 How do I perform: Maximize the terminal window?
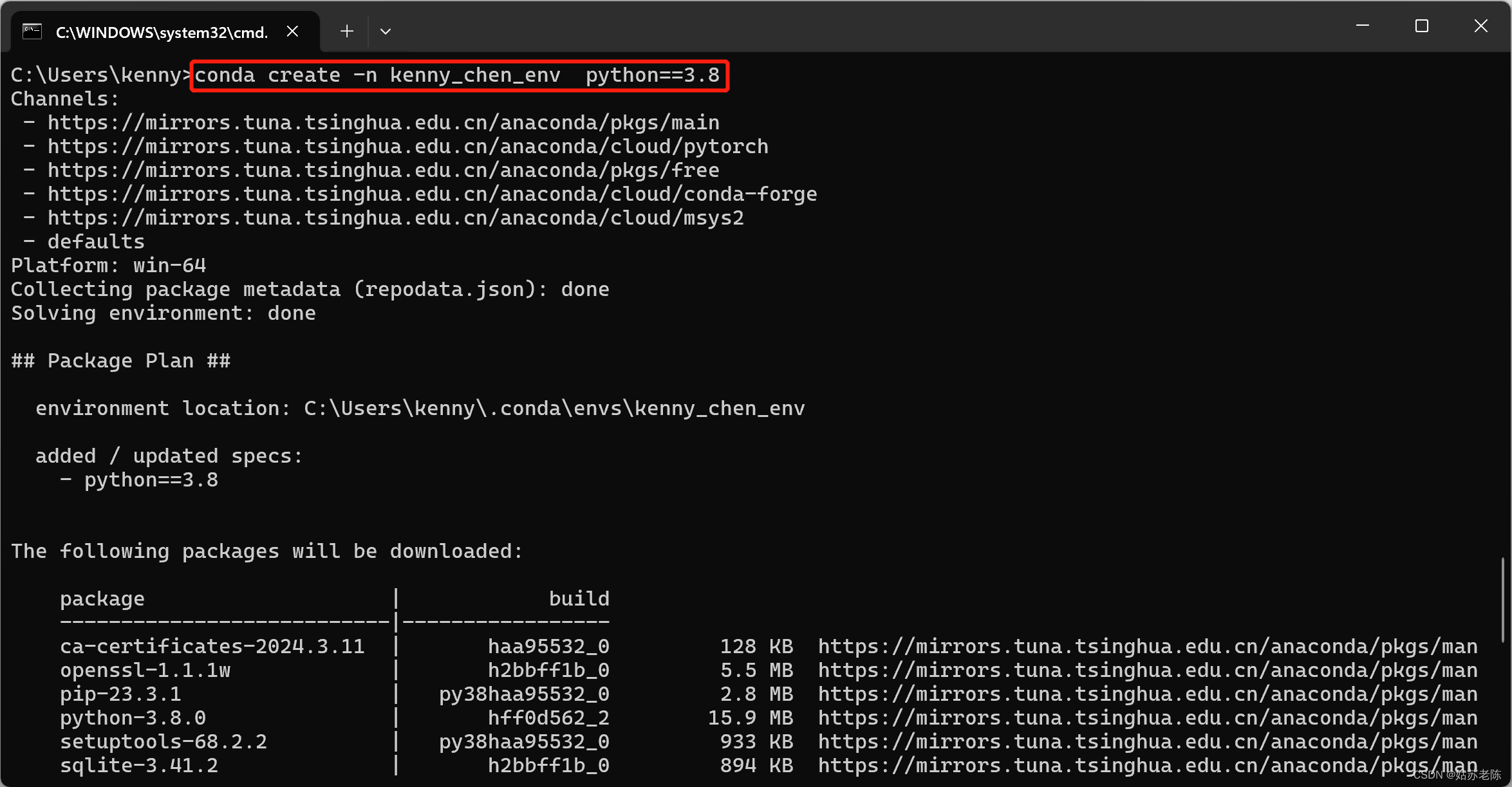coord(1421,26)
